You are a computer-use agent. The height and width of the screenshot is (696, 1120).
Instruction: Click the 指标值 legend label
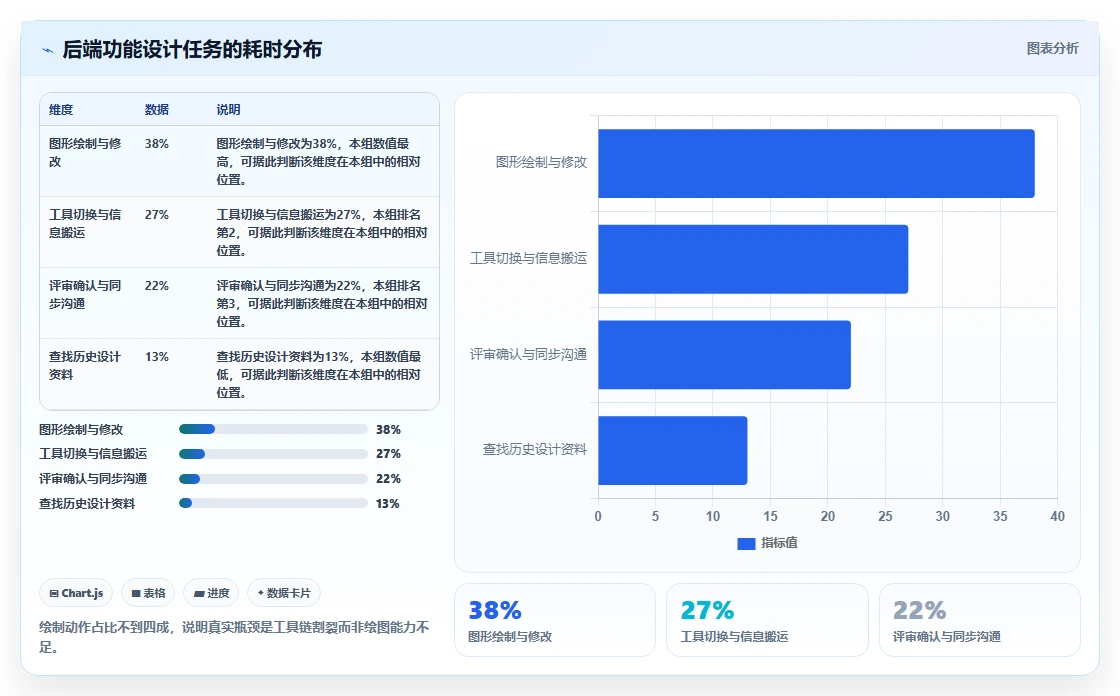[779, 543]
